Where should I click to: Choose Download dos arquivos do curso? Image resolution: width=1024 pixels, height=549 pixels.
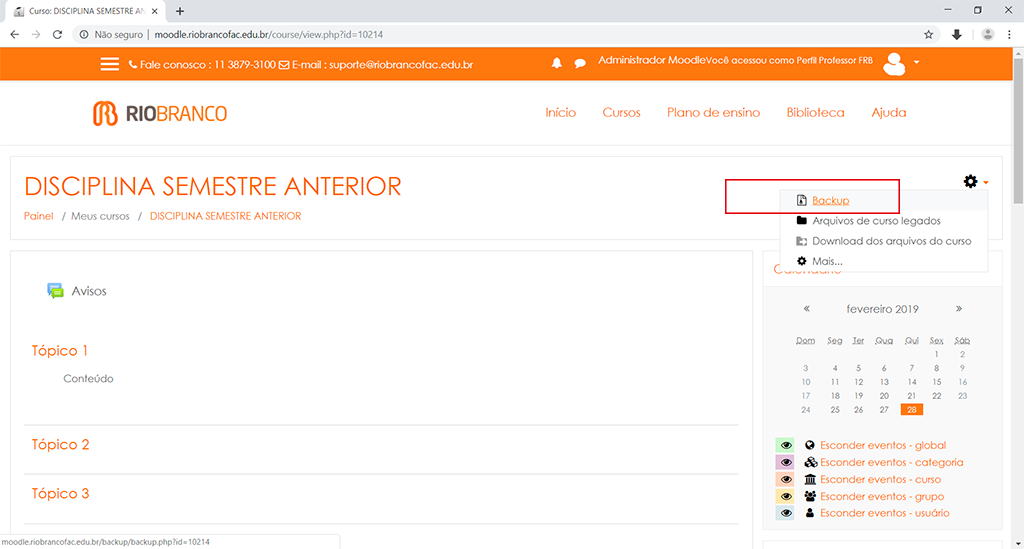891,241
